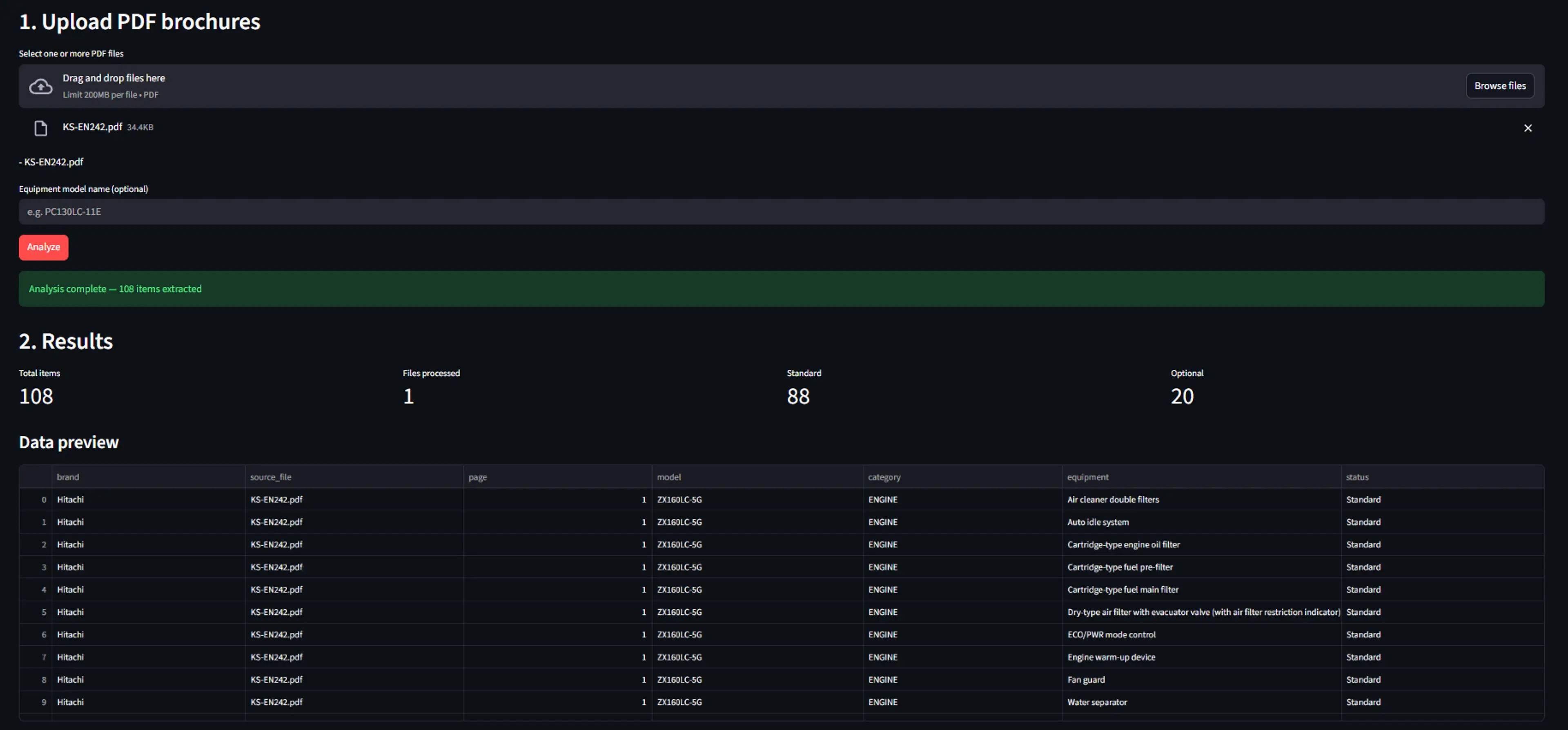
Task: Run the Analyze button
Action: 43,247
